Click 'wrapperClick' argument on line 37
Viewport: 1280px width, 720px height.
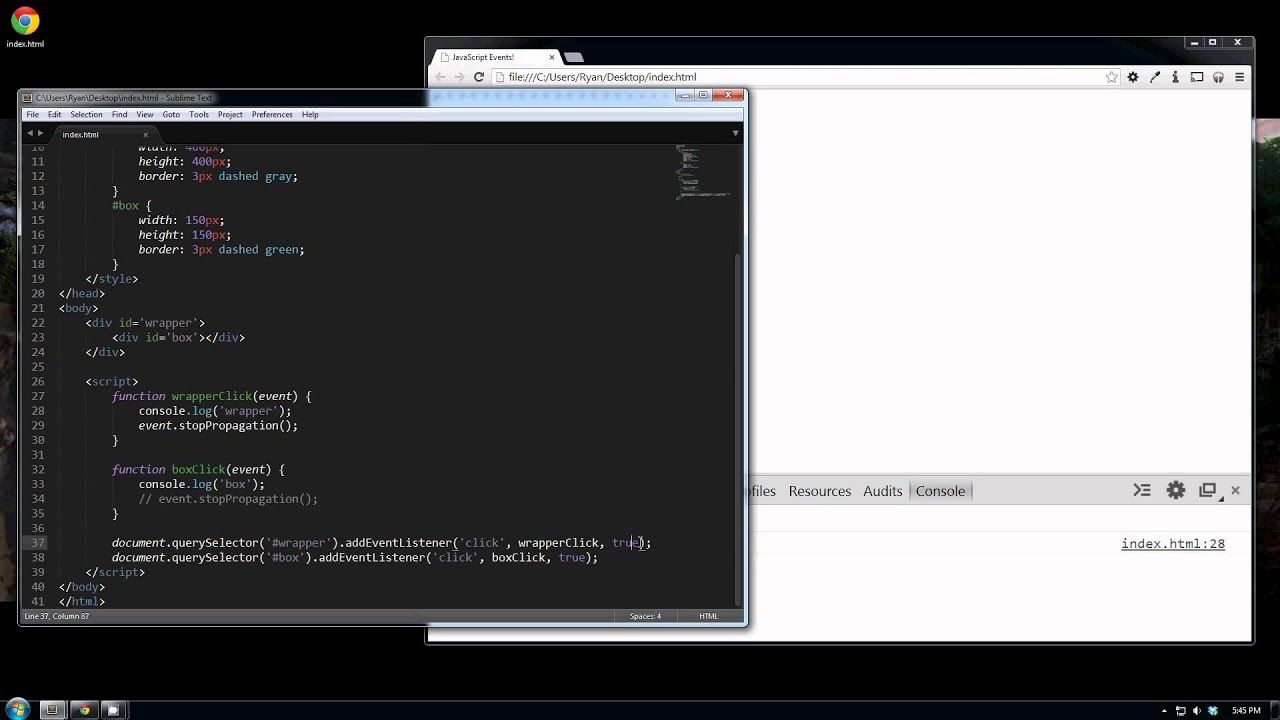tap(559, 543)
